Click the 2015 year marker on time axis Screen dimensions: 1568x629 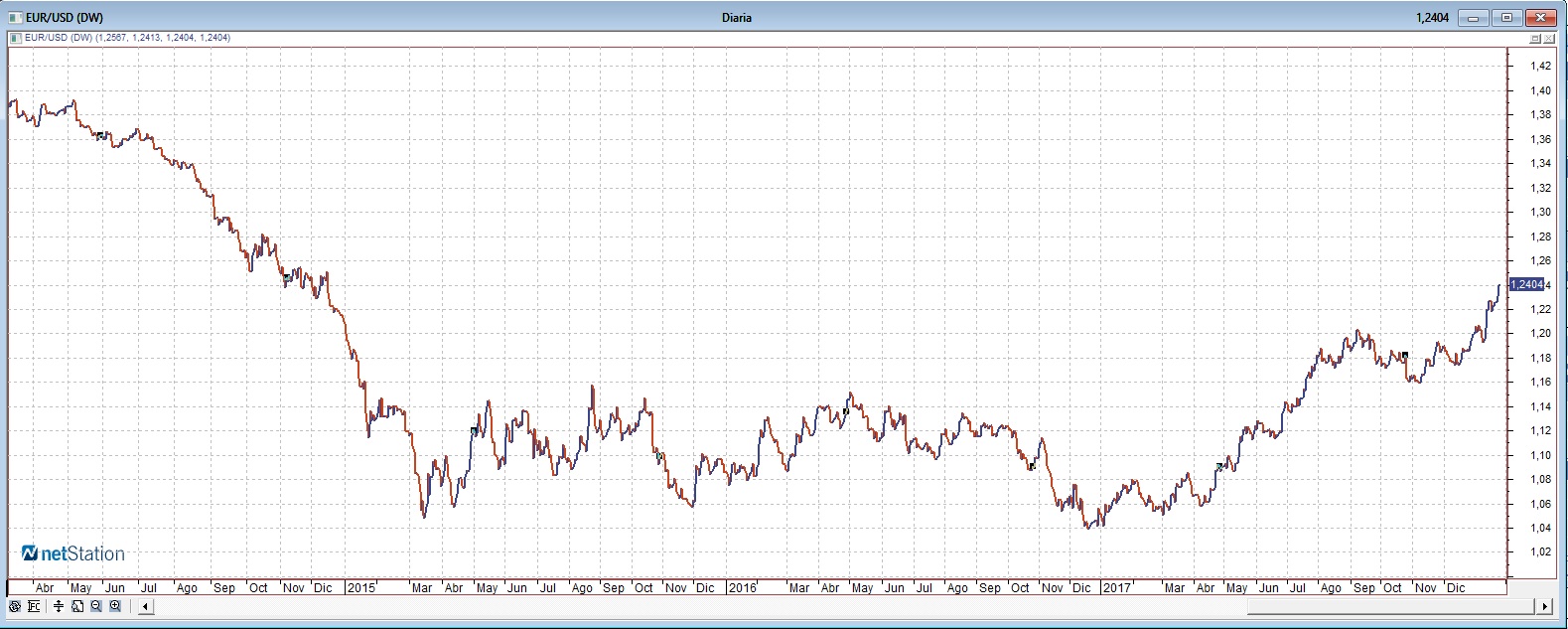coord(360,587)
